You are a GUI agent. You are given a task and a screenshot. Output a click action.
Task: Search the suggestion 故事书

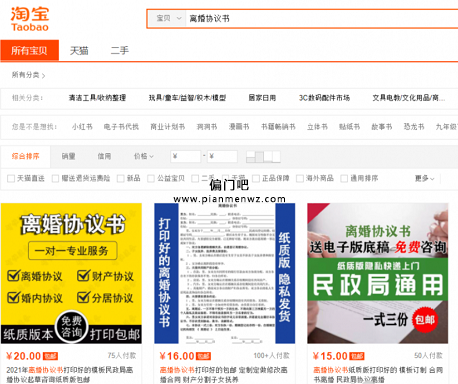(x=382, y=127)
